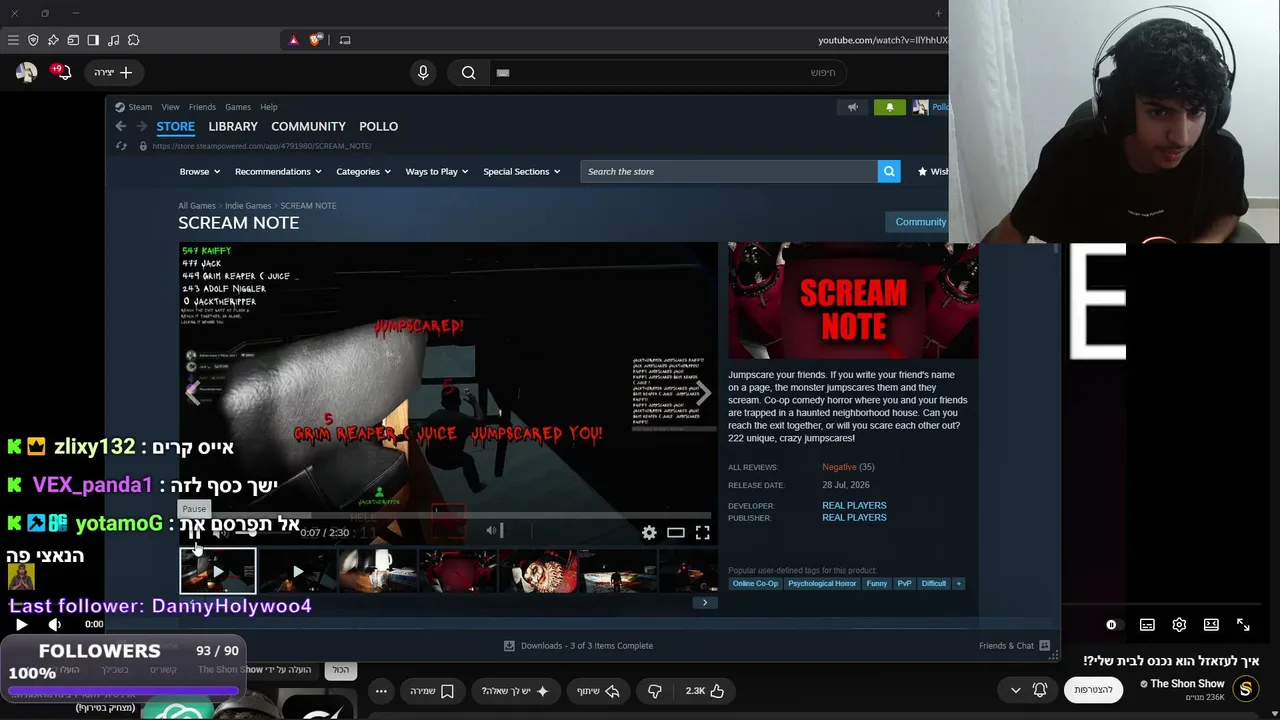
Task: Open the Indie Games breadcrumb link
Action: coord(248,206)
